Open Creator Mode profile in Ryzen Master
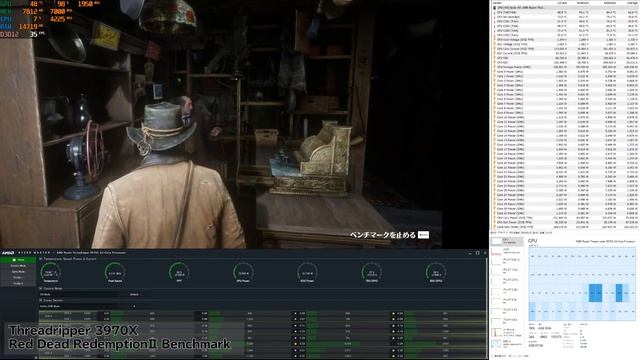Image resolution: width=640 pixels, height=360 pixels. point(18,266)
